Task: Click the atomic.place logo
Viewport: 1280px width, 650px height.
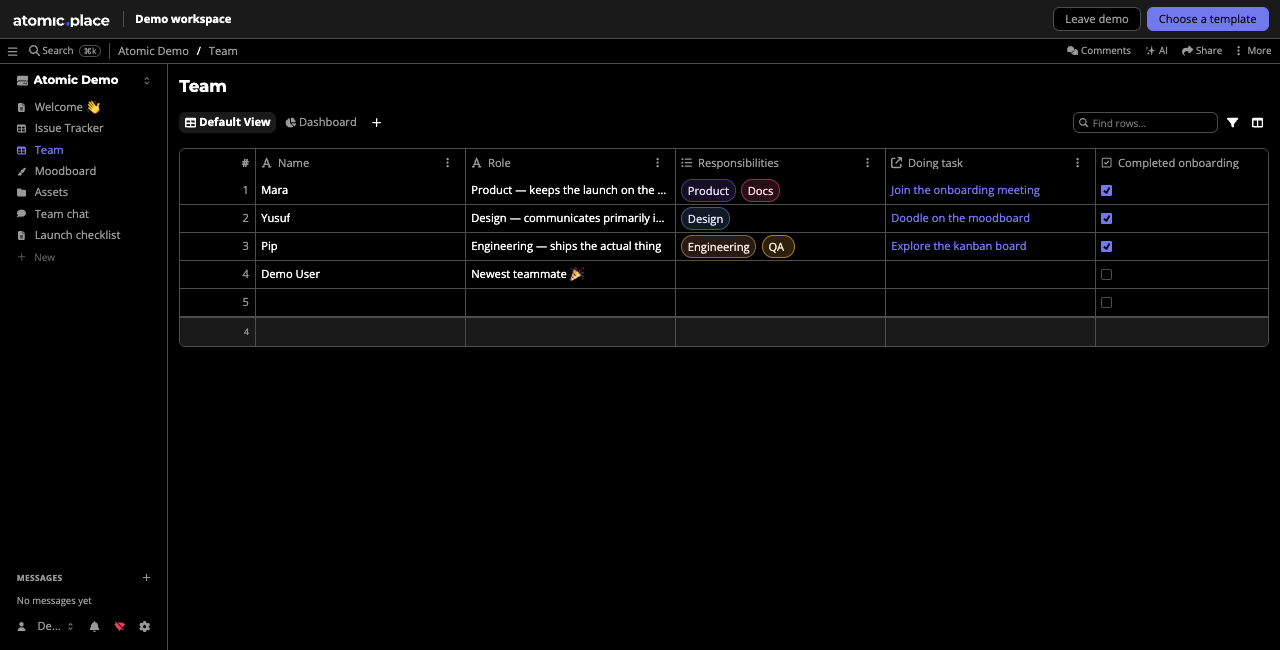Action: pyautogui.click(x=61, y=19)
